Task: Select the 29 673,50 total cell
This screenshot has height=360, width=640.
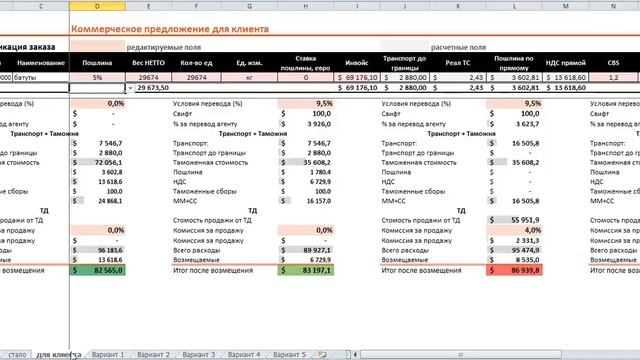Action: coord(153,88)
